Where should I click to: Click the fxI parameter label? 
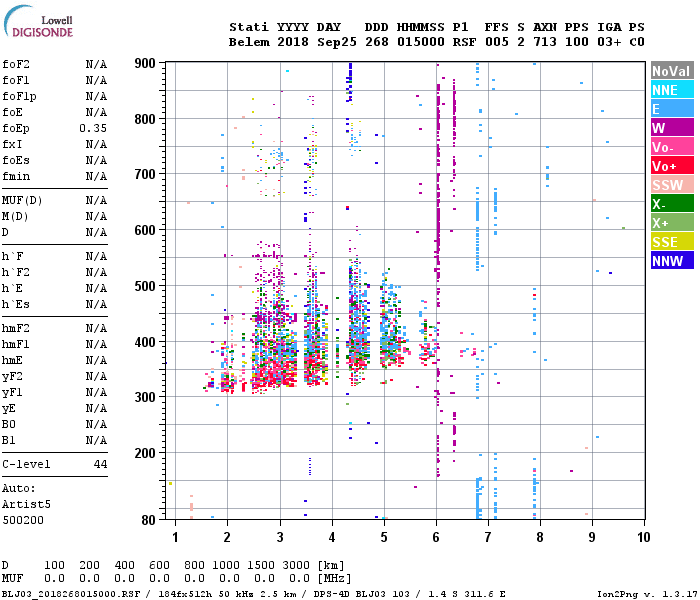coord(12,145)
